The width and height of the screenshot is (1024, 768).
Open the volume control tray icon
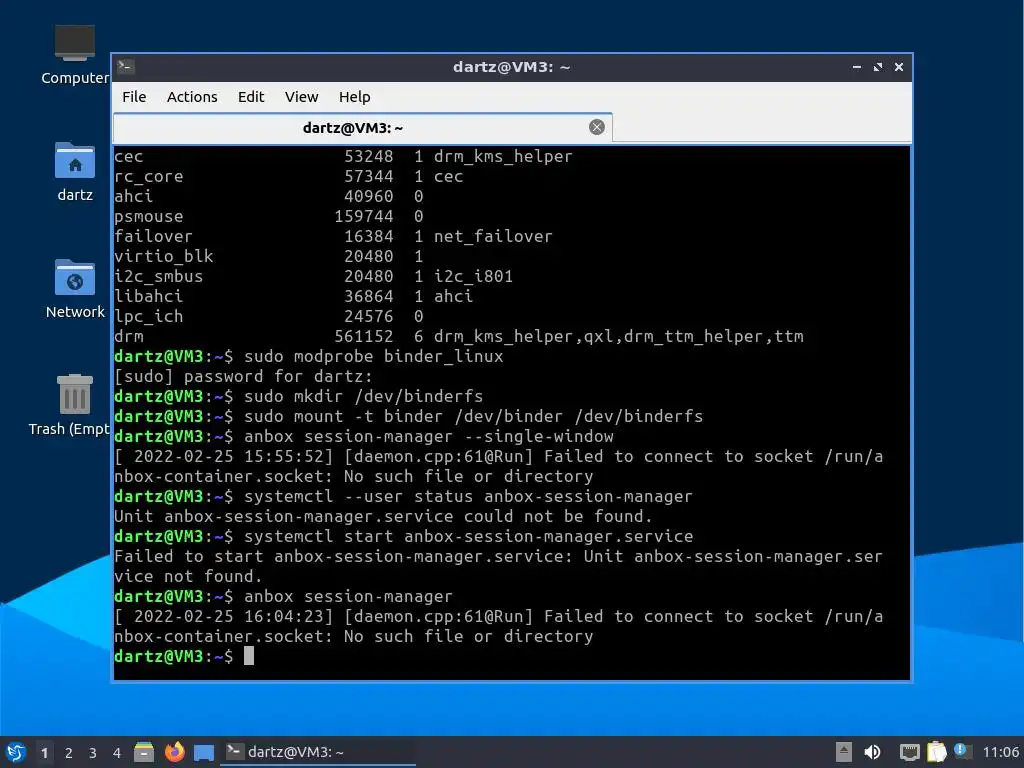[x=872, y=752]
